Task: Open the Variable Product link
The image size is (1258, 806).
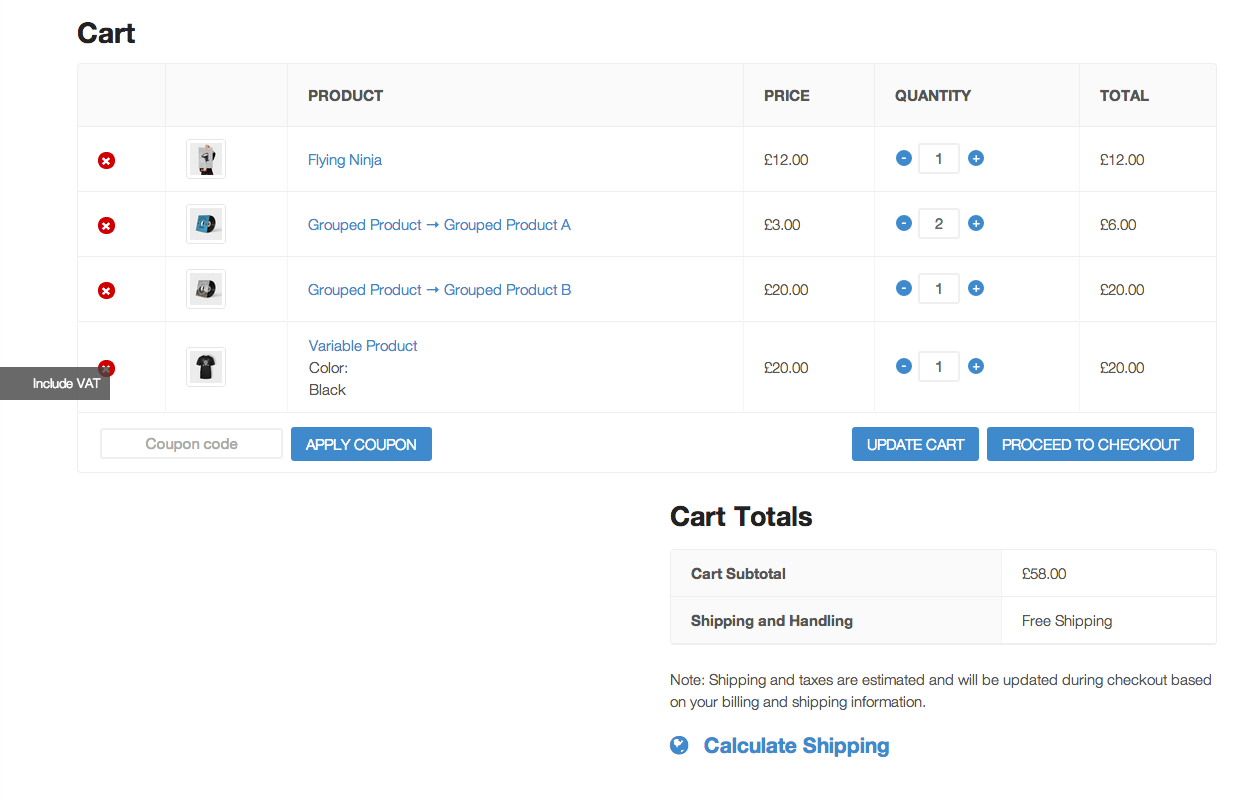Action: point(363,346)
